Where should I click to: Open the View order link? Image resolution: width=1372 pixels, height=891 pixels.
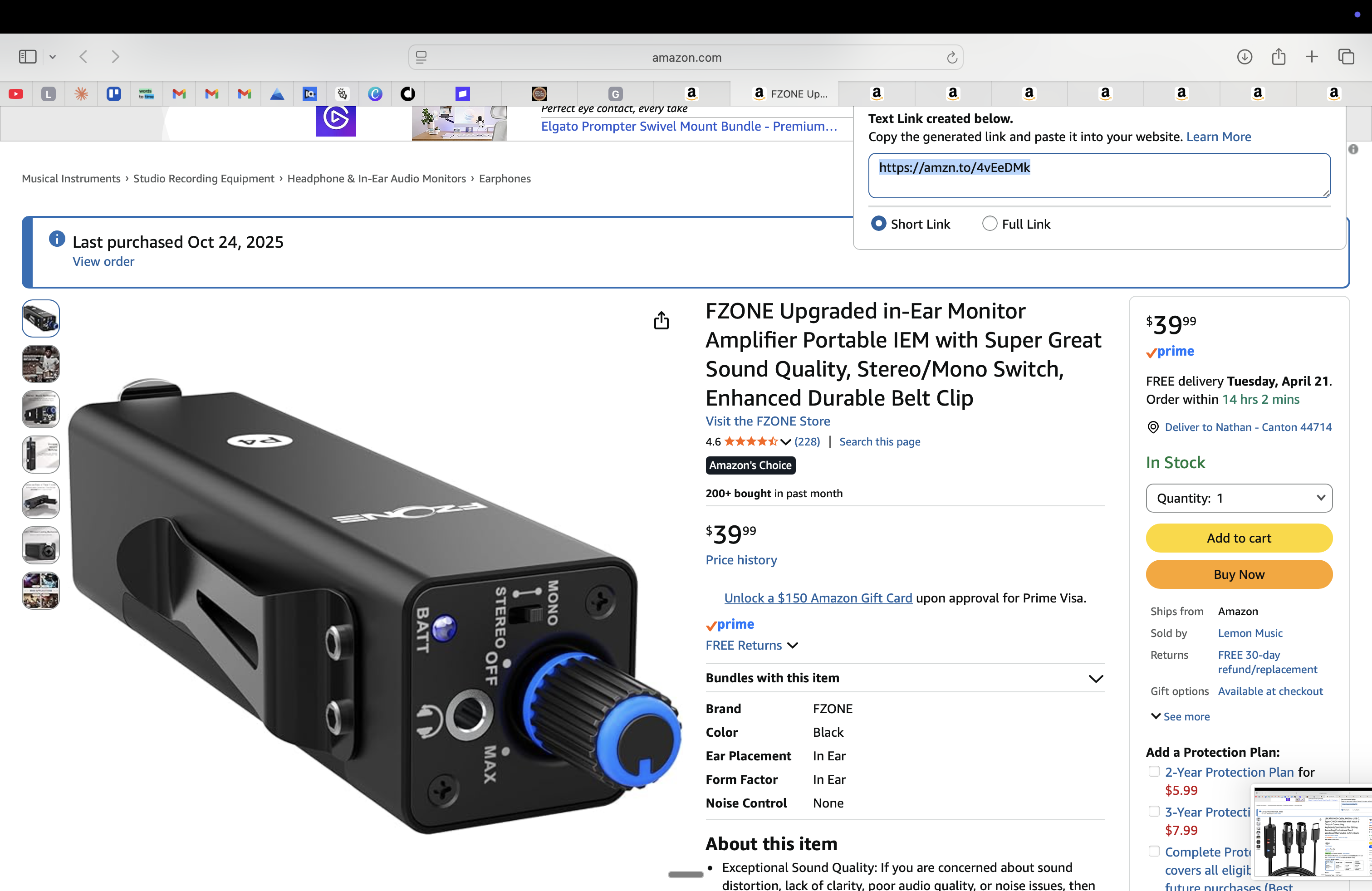coord(103,262)
